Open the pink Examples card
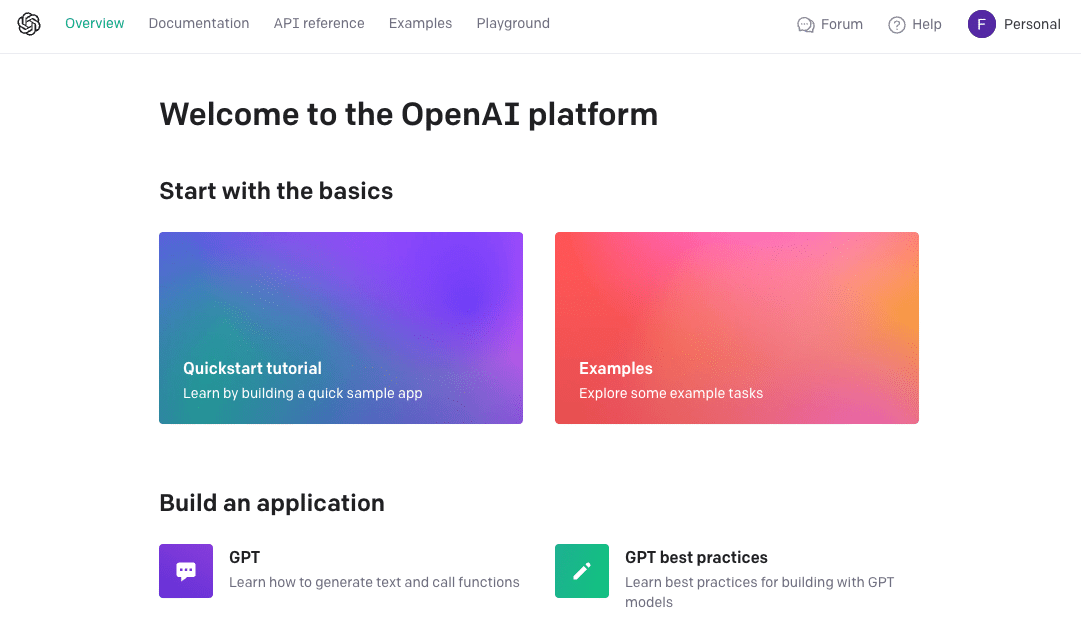This screenshot has height=629, width=1081. 736,328
